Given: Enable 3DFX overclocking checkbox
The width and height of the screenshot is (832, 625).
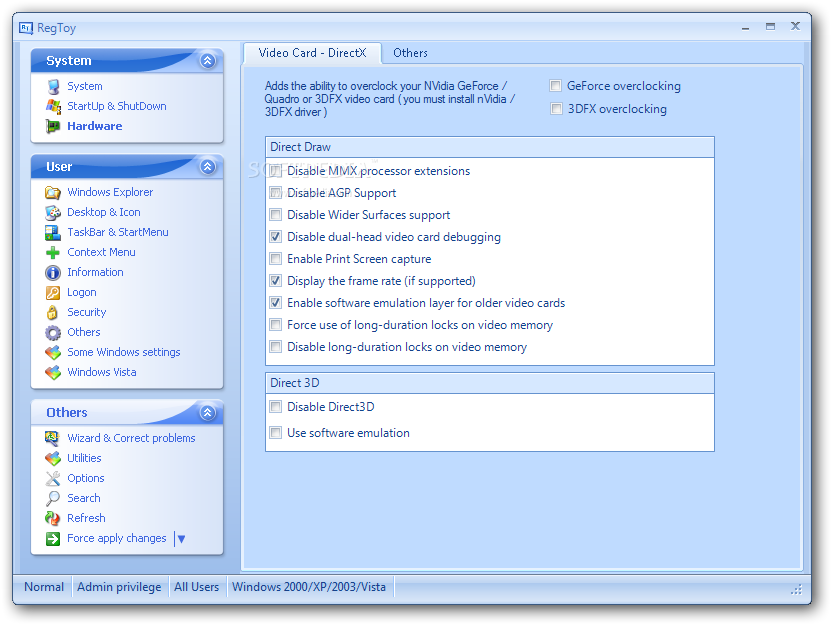Looking at the screenshot, I should pyautogui.click(x=556, y=109).
